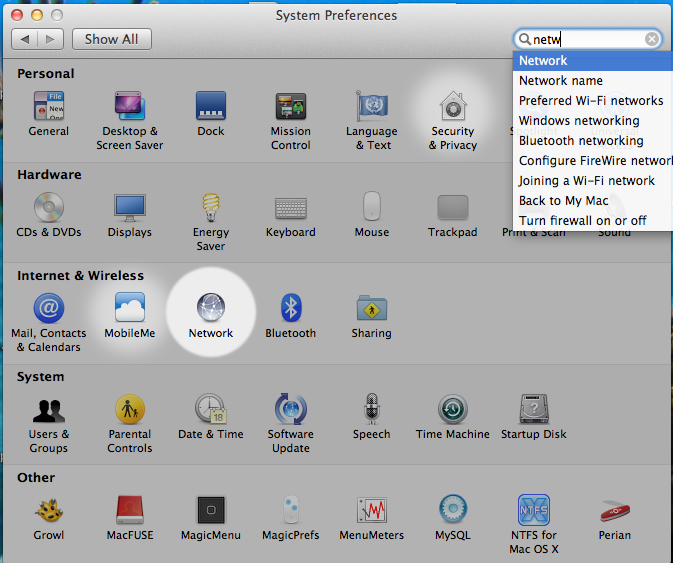
Task: Open Desktop & Screen Saver preferences
Action: (x=130, y=121)
